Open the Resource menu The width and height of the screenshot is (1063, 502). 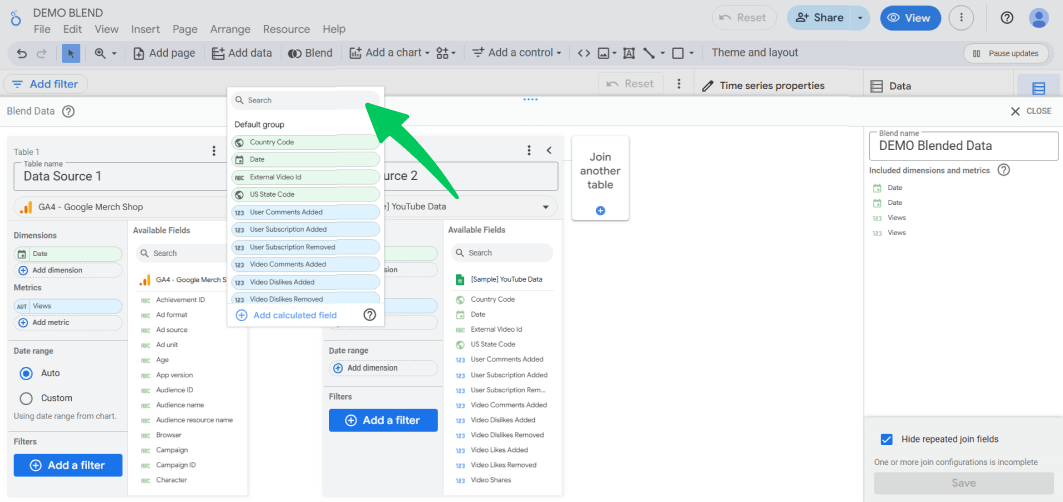point(286,30)
